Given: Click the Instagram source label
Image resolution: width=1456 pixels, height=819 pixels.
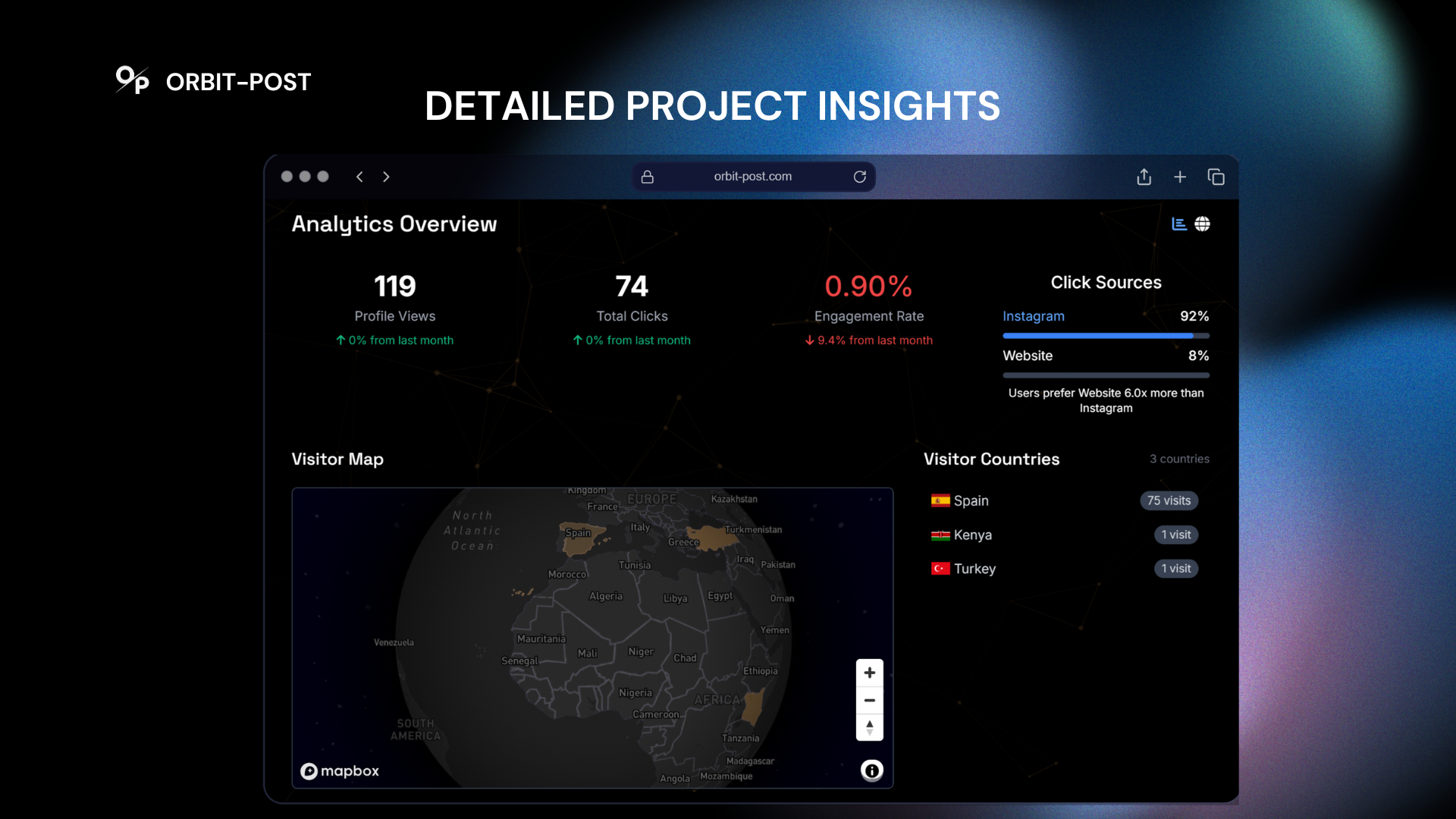Looking at the screenshot, I should click(1033, 316).
